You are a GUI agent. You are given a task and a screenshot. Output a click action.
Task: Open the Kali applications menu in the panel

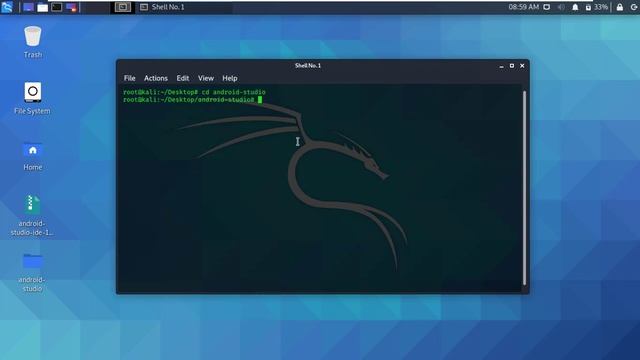7,7
